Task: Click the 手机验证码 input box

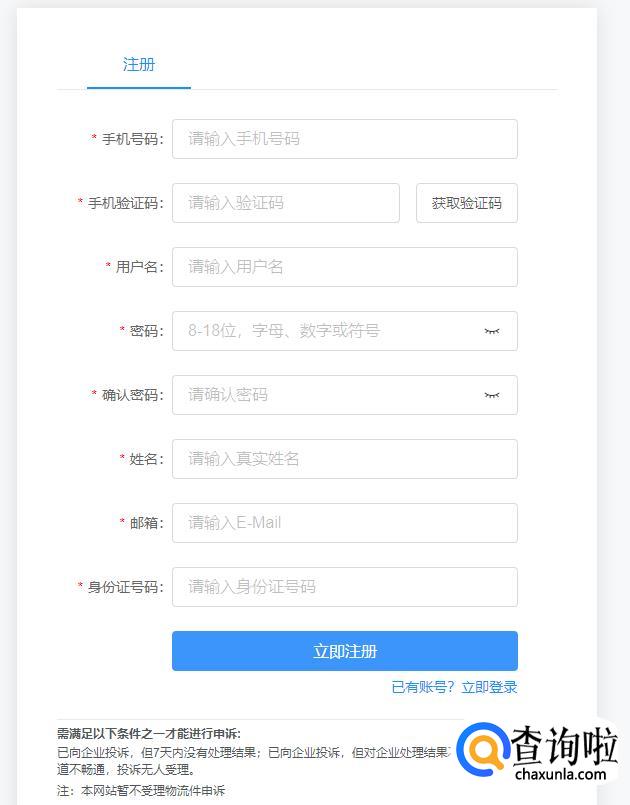Action: point(286,203)
